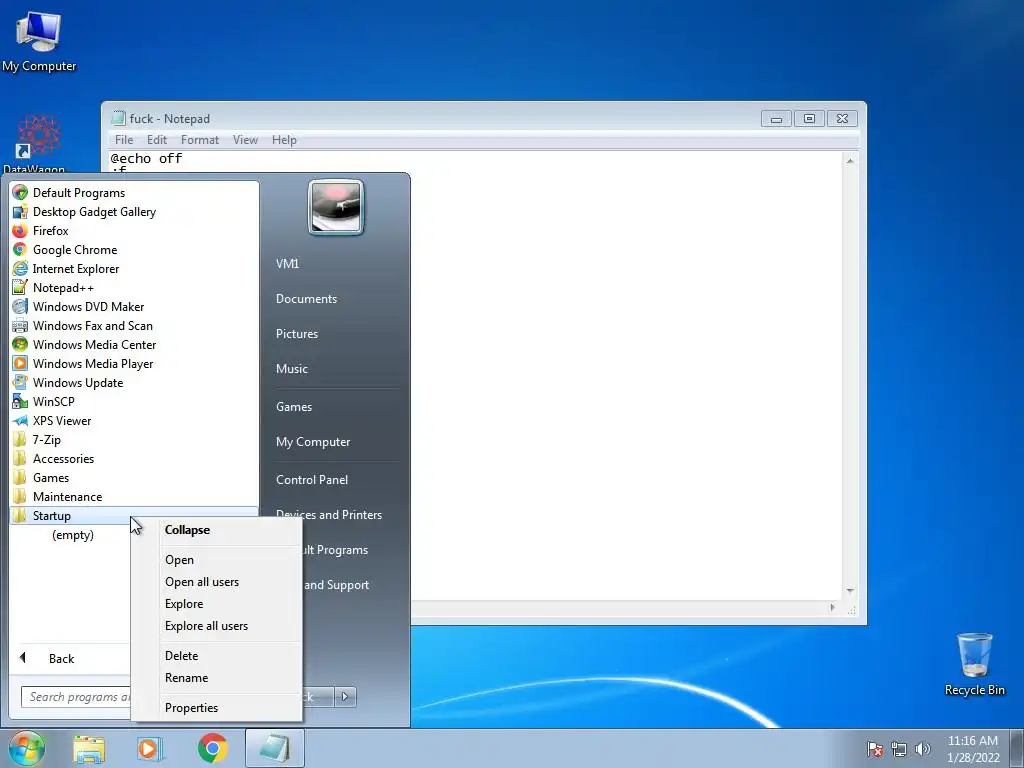Open the Notepad File menu

pos(123,140)
